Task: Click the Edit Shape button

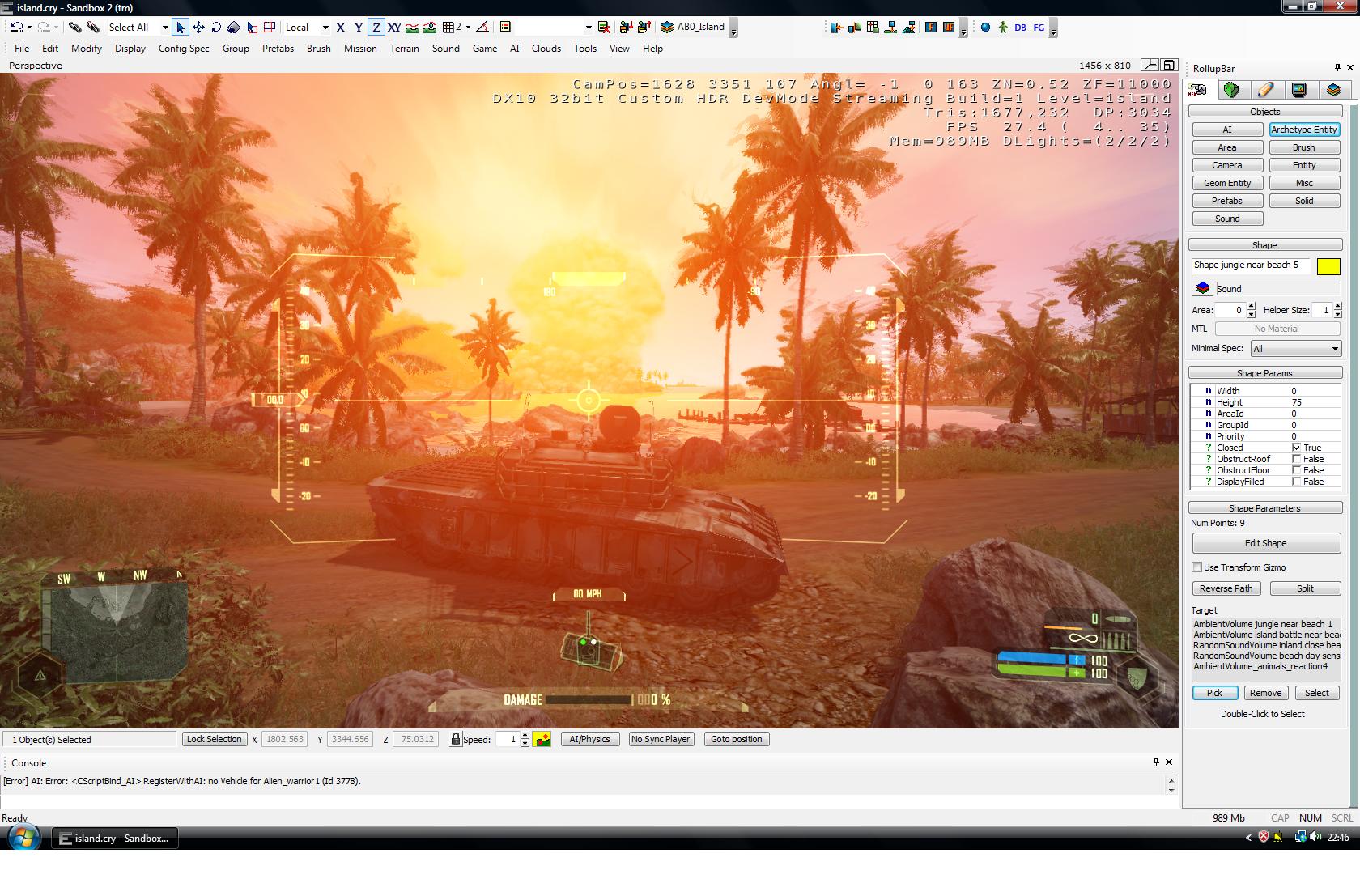Action: (1265, 543)
